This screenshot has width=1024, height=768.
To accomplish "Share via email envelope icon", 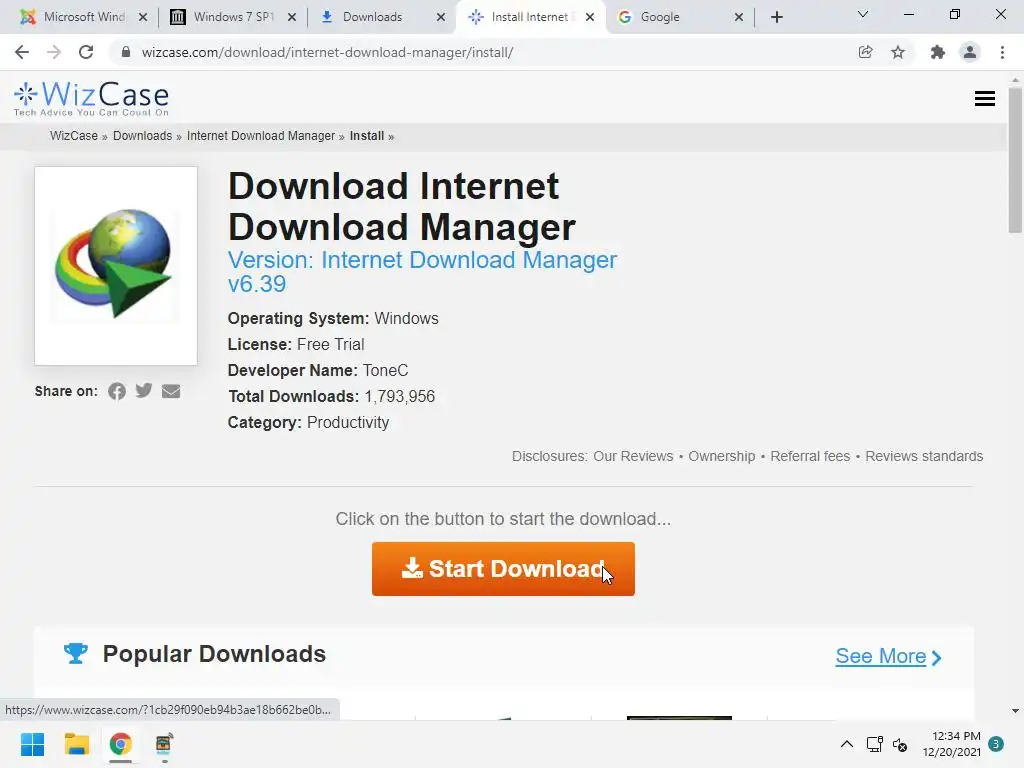I will [x=171, y=391].
